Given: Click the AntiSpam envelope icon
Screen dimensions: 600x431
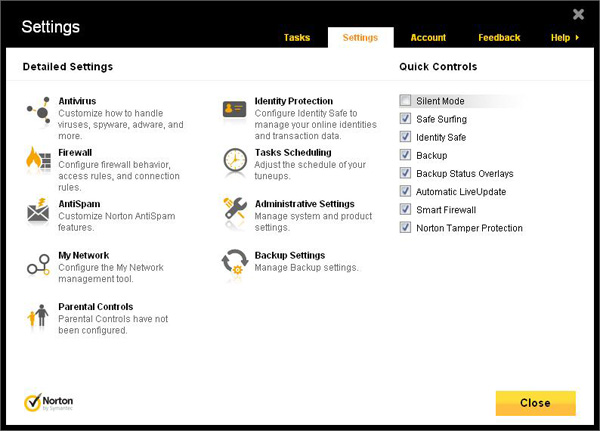Looking at the screenshot, I should 38,211.
